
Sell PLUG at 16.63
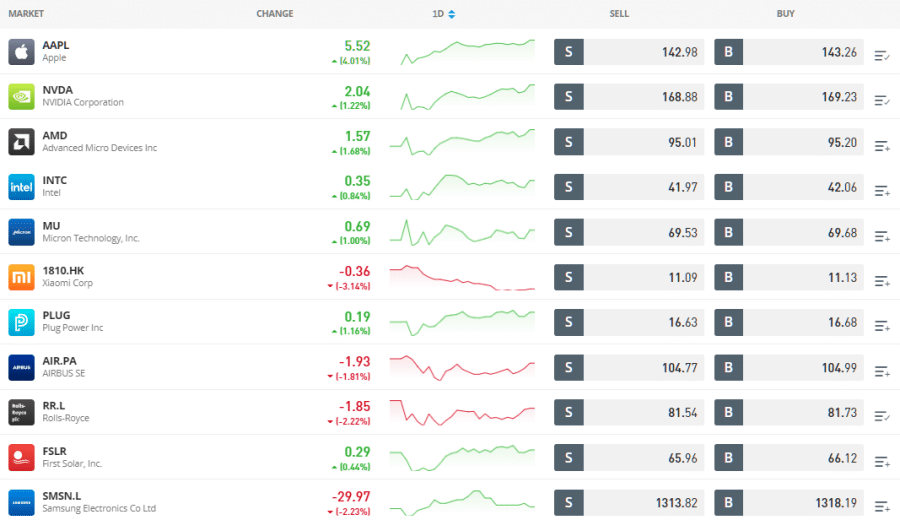(x=629, y=322)
